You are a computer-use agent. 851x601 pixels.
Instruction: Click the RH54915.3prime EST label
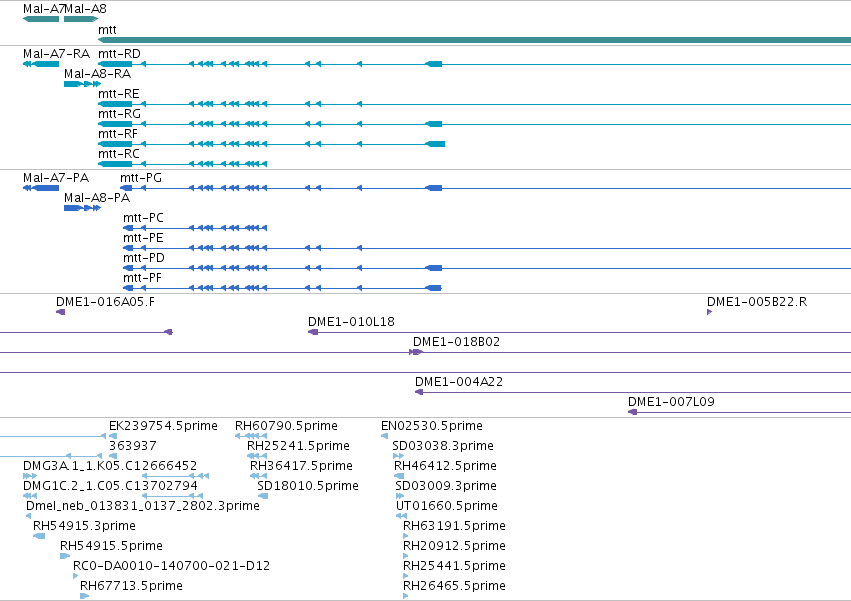click(84, 527)
